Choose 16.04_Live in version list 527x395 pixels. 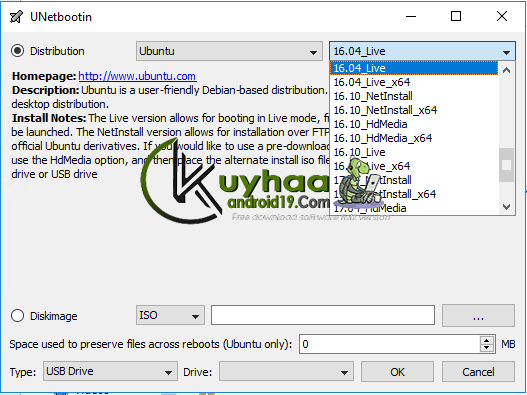pos(414,68)
